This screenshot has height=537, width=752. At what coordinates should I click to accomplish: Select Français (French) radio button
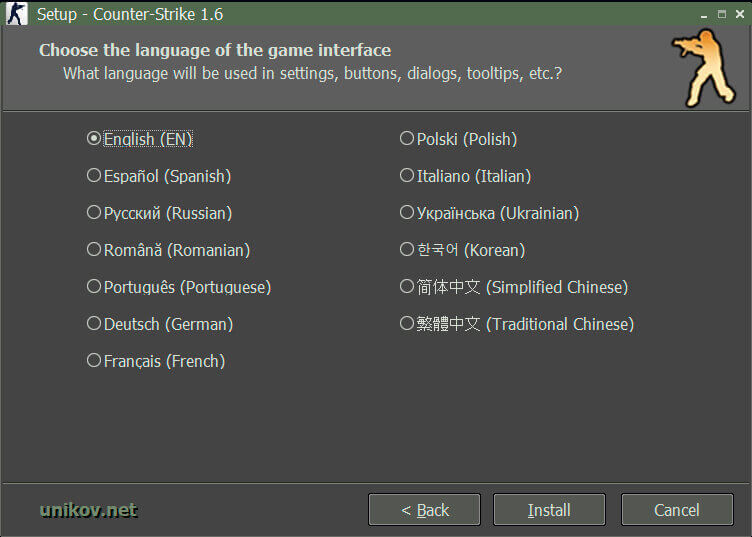click(95, 361)
